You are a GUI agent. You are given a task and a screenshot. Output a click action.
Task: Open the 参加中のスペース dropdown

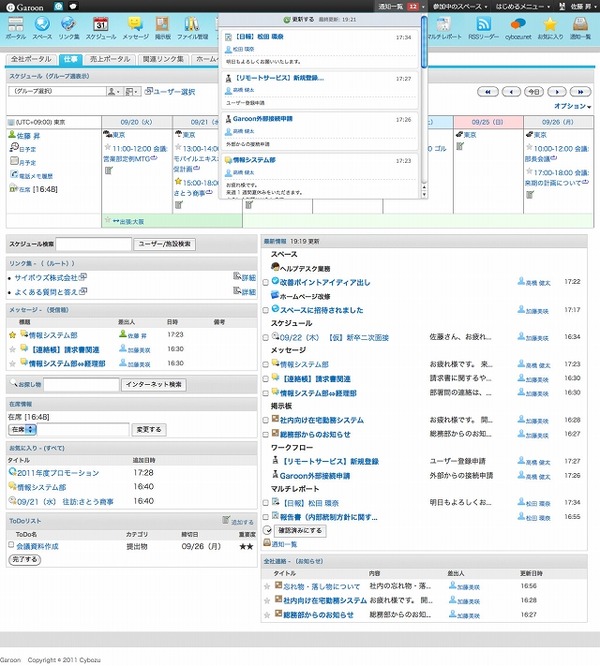[460, 6]
